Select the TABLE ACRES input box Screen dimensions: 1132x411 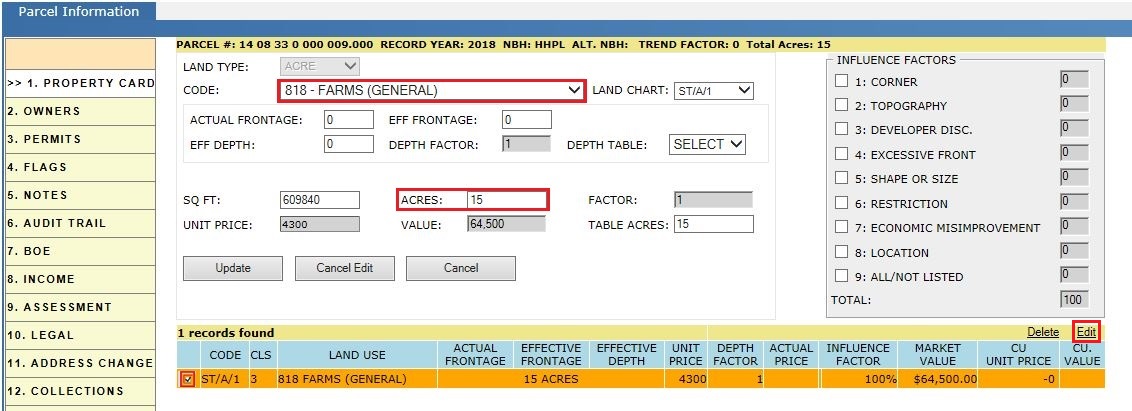tap(714, 225)
